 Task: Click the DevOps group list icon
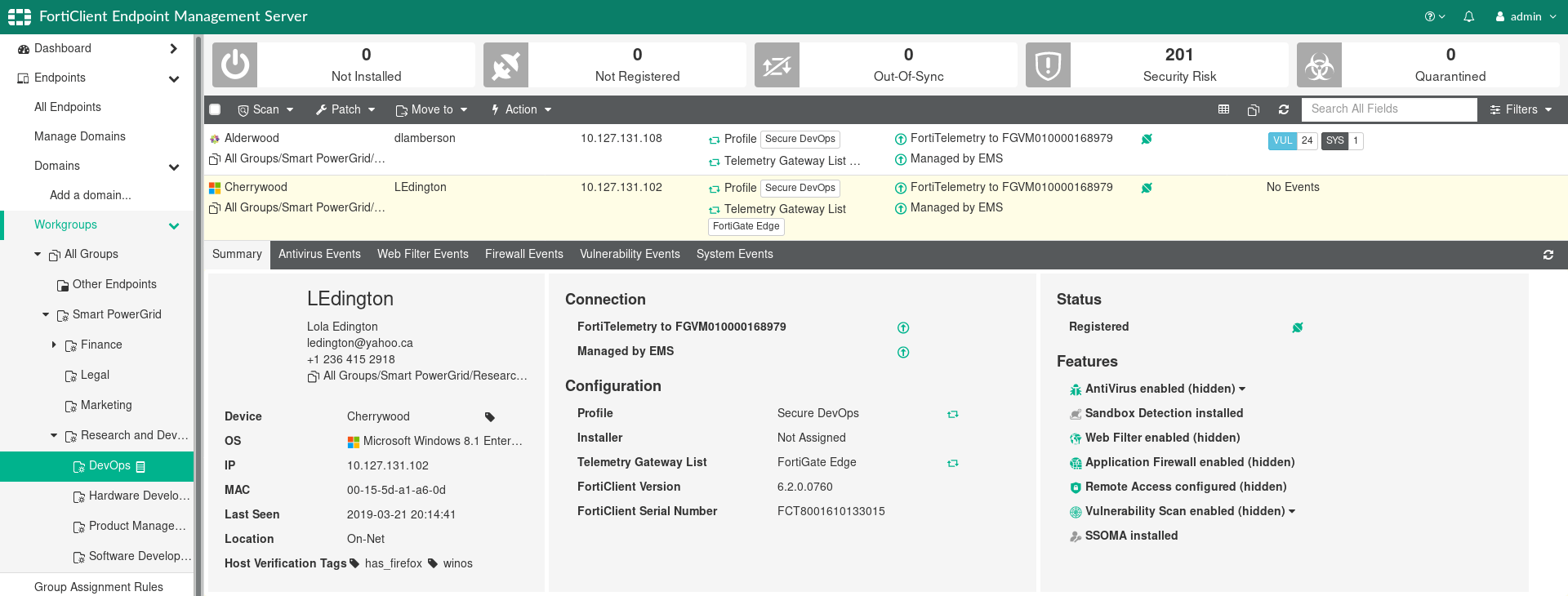point(140,466)
